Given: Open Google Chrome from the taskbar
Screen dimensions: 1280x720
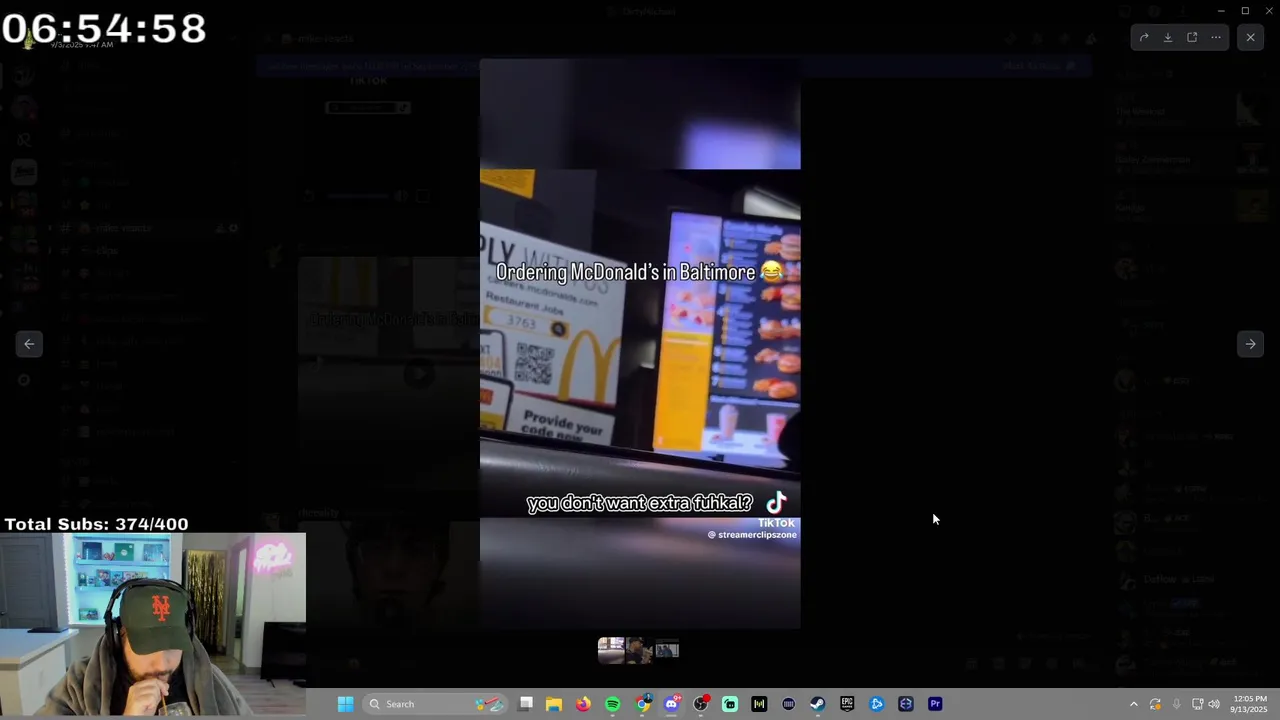Looking at the screenshot, I should pyautogui.click(x=642, y=704).
